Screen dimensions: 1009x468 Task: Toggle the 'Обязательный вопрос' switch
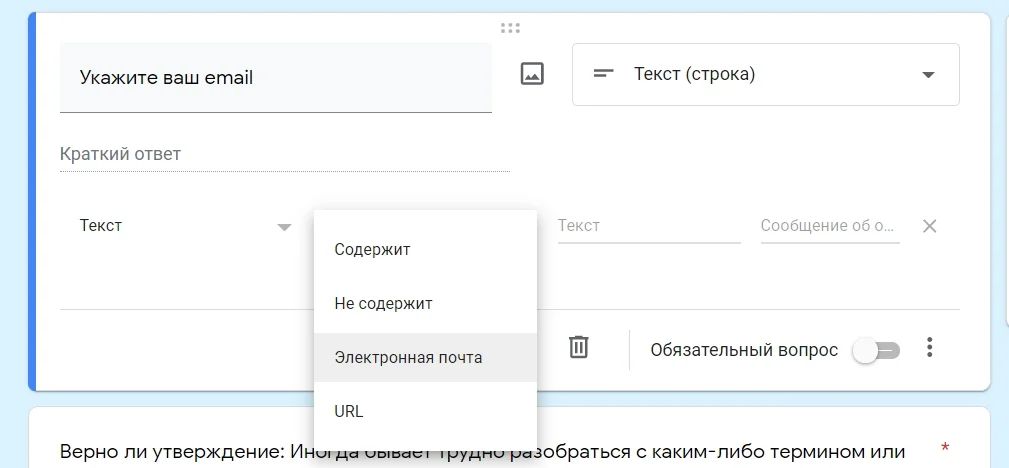click(876, 350)
